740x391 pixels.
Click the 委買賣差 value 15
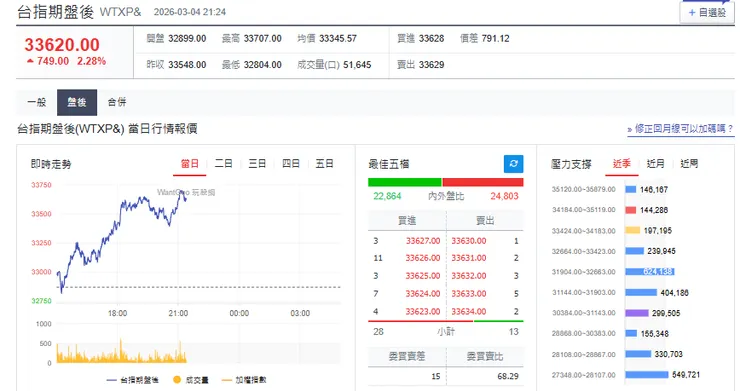[436, 376]
